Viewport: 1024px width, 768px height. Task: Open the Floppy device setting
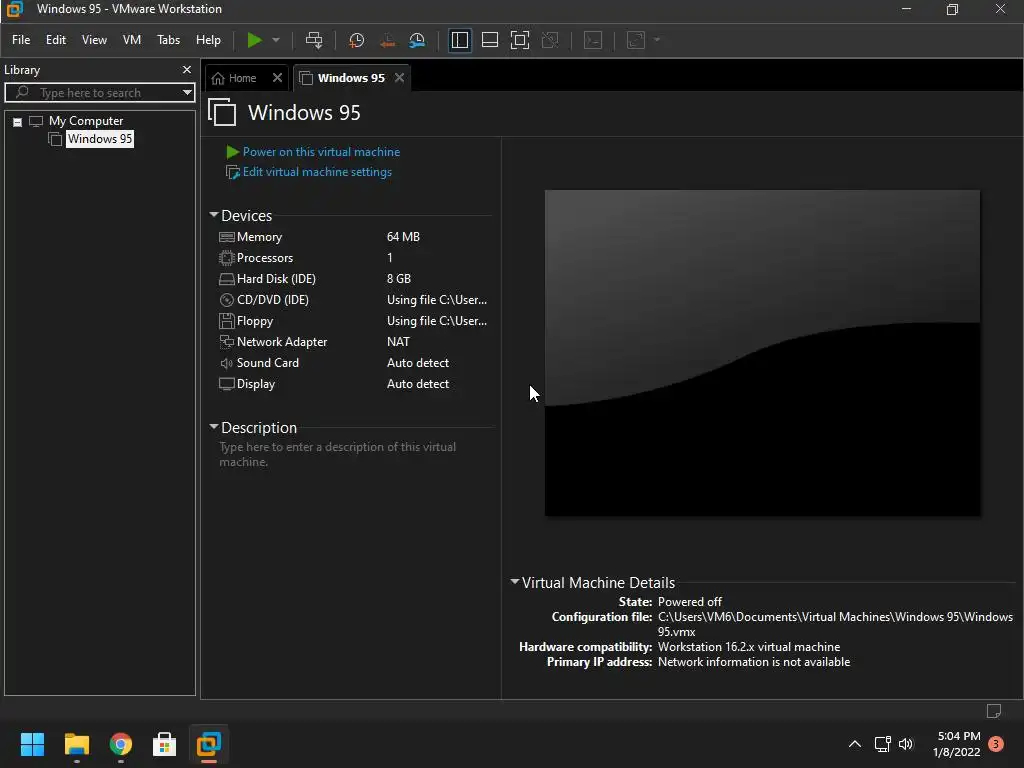(x=255, y=321)
